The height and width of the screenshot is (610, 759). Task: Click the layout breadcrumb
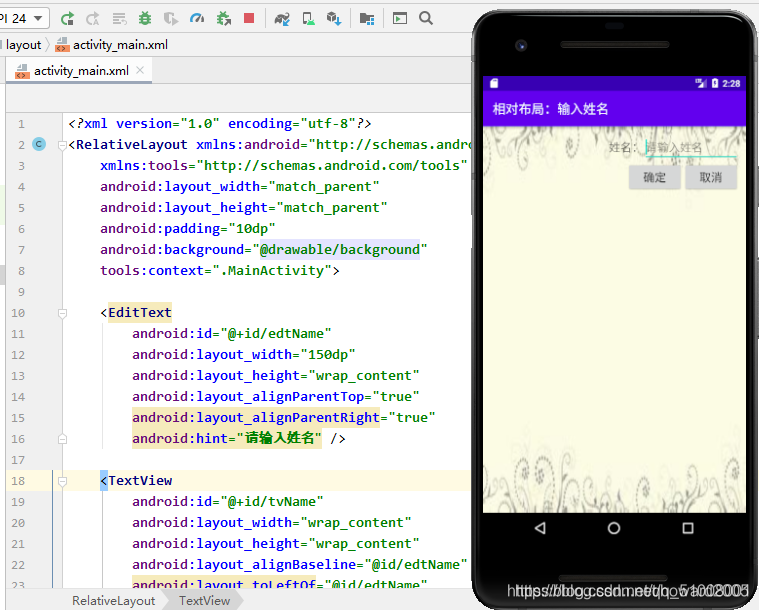(23, 45)
